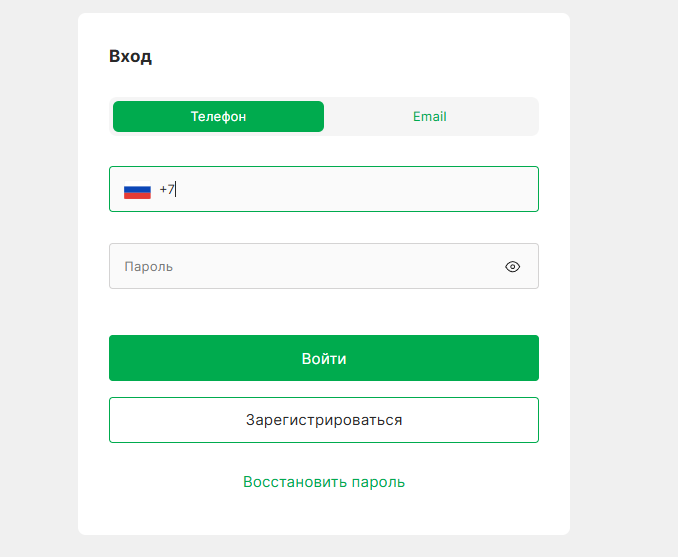678x557 pixels.
Task: Open country selector via the flag
Action: (137, 190)
